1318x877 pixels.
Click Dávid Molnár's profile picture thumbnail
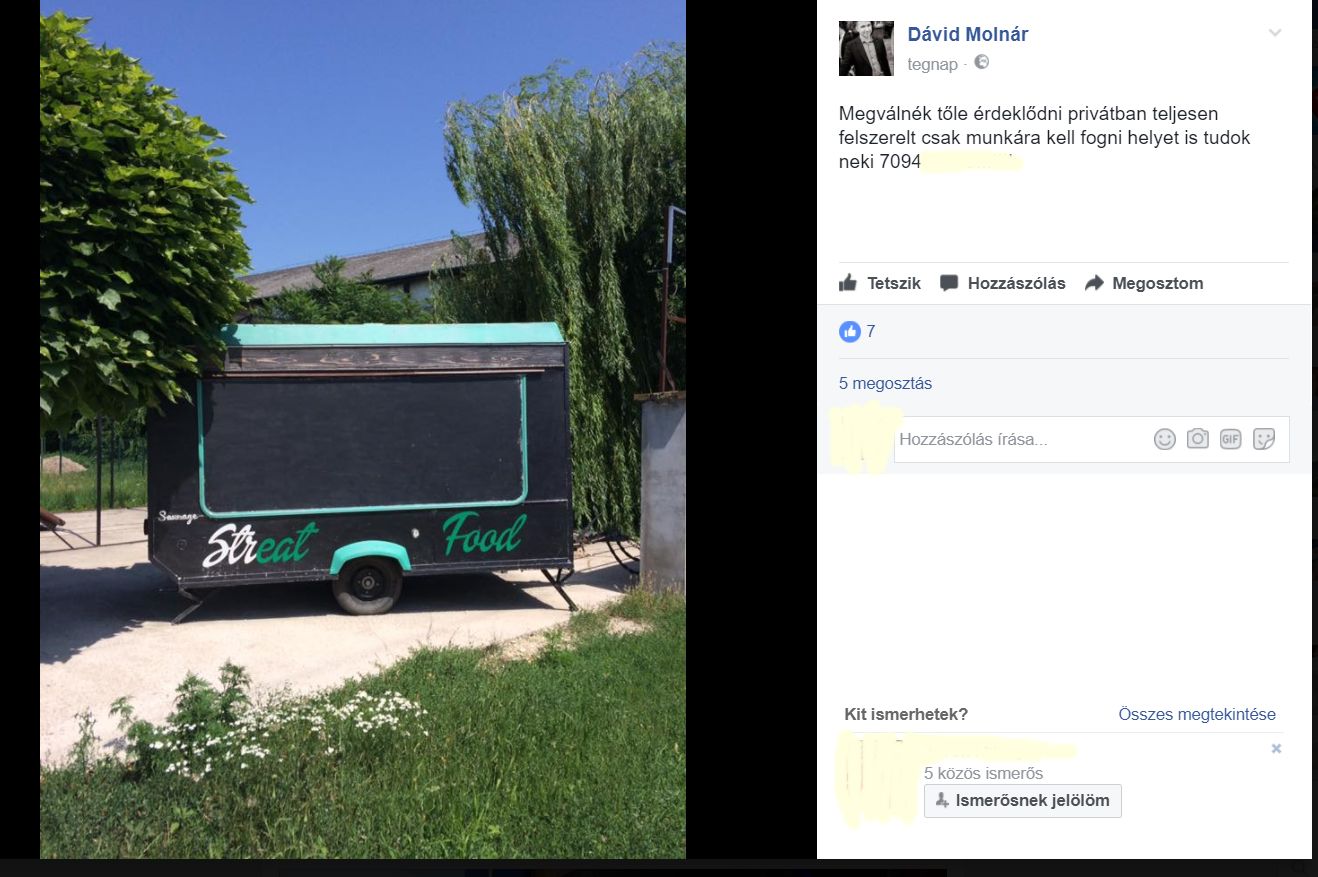[x=866, y=48]
